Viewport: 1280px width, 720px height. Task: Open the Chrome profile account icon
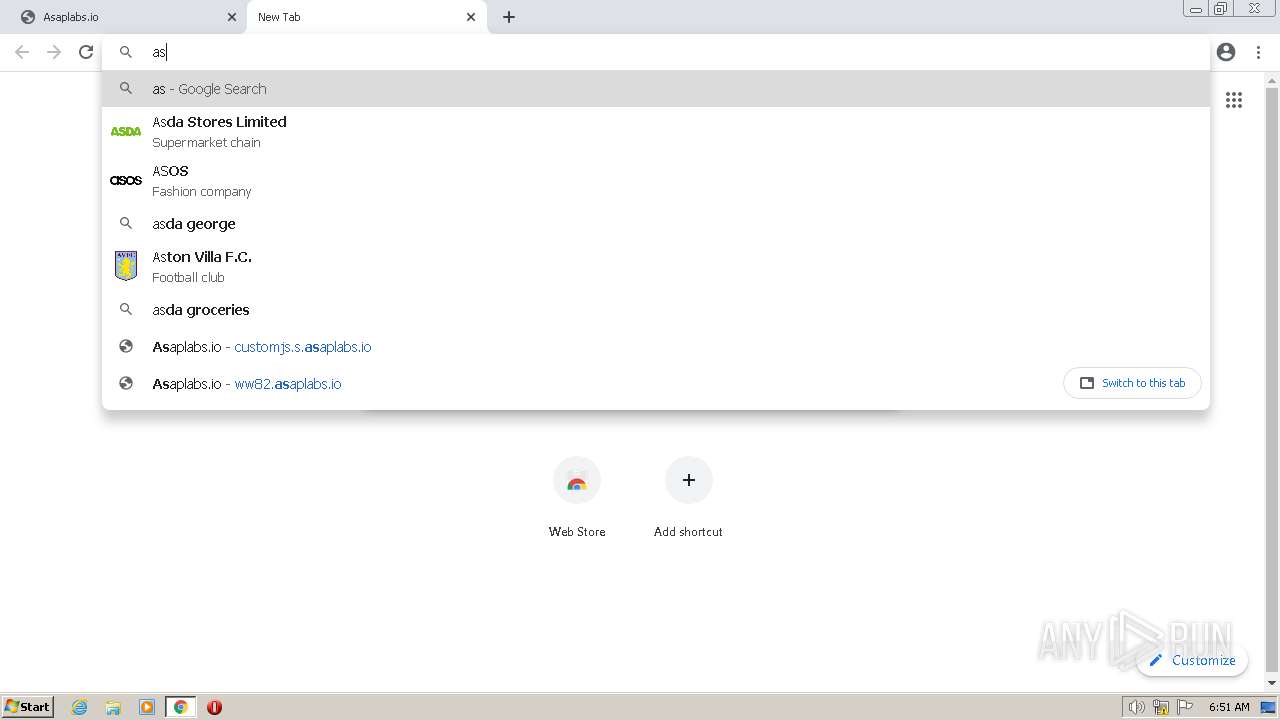pos(1226,52)
